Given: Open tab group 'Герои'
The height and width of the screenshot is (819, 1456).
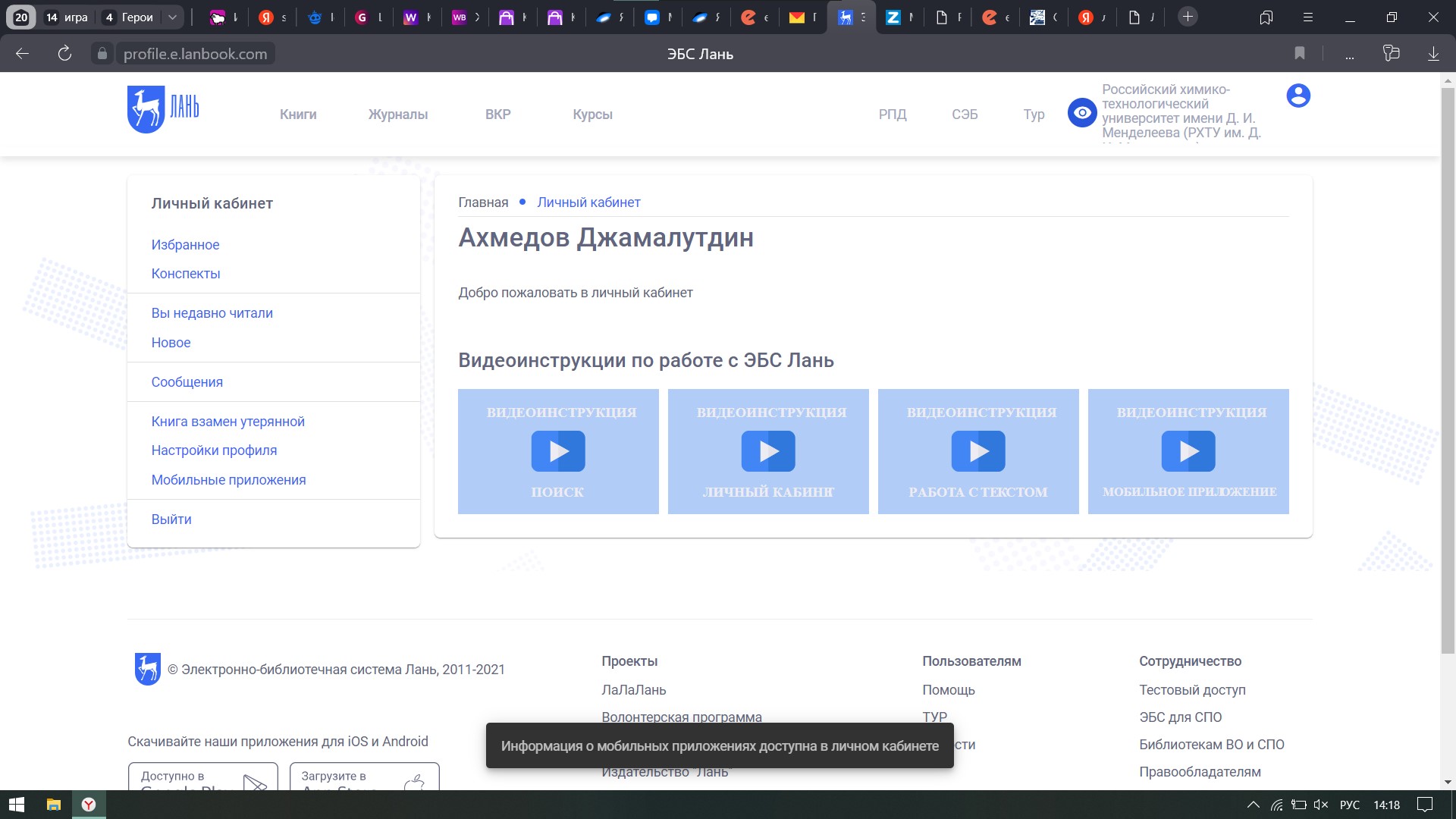Looking at the screenshot, I should [129, 17].
